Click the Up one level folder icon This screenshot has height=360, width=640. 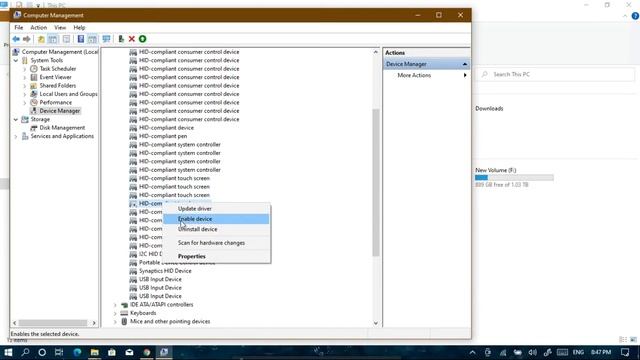[x=41, y=39]
